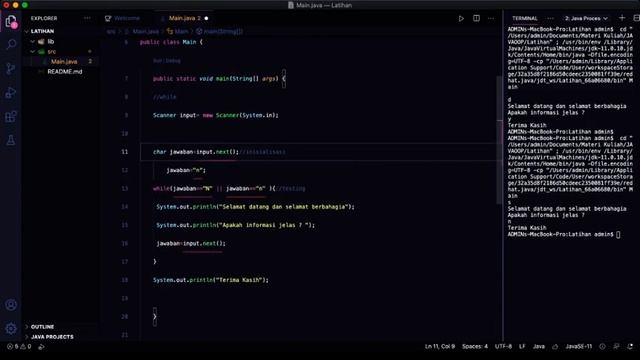This screenshot has height=360, width=640.
Task: Click Main.java in the breadcrumb
Action: 146,31
